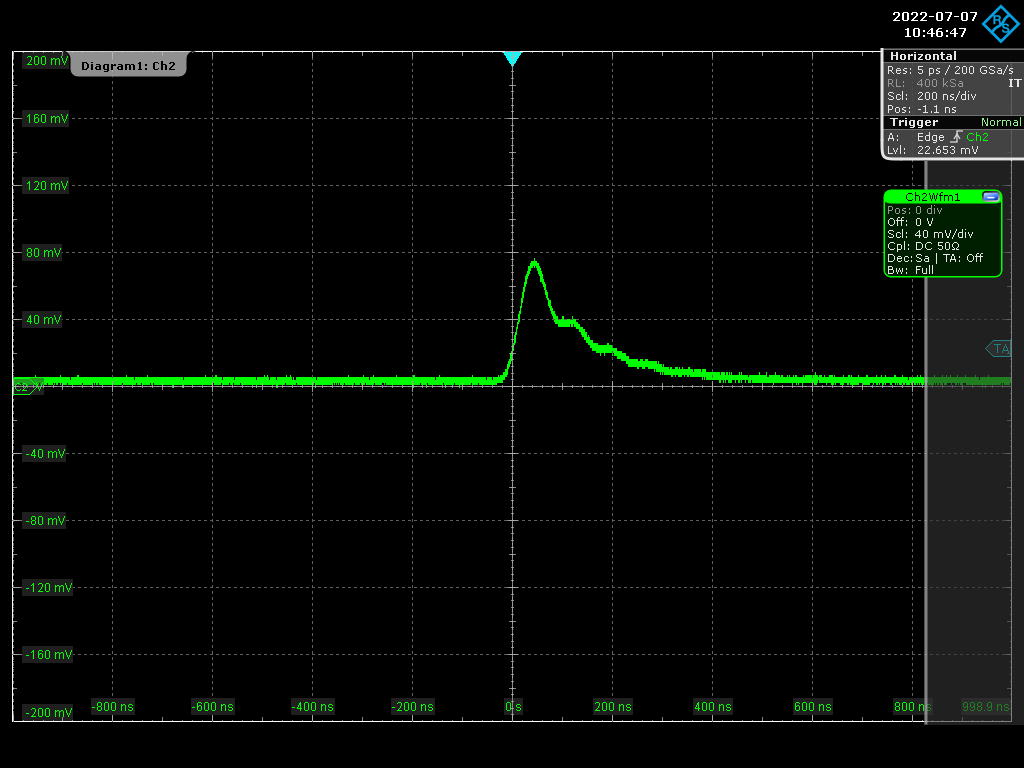Image resolution: width=1024 pixels, height=768 pixels.
Task: Toggle the Normal trigger mode label
Action: pos(1001,122)
